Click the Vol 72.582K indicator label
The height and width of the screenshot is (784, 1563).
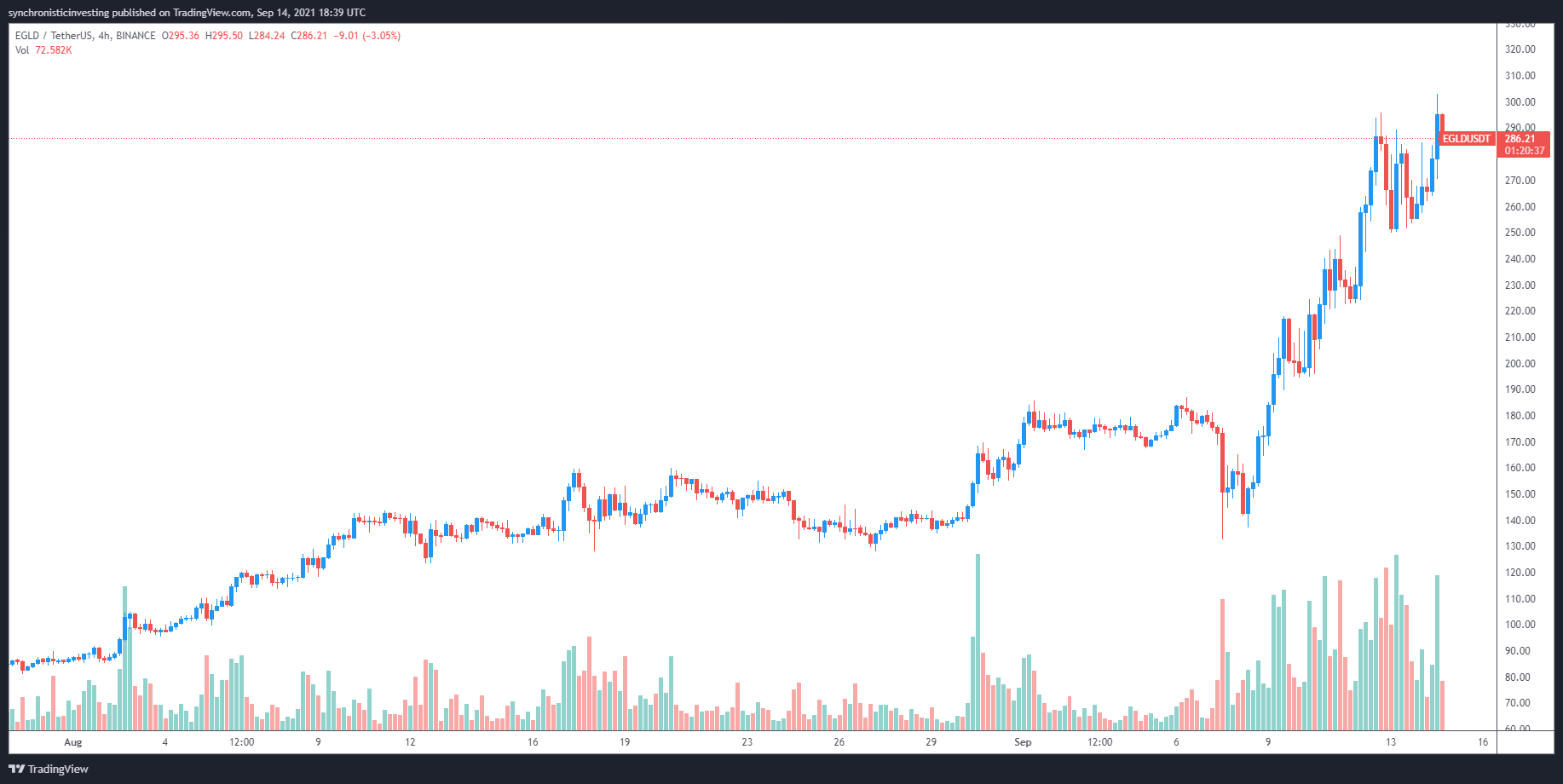pyautogui.click(x=43, y=50)
